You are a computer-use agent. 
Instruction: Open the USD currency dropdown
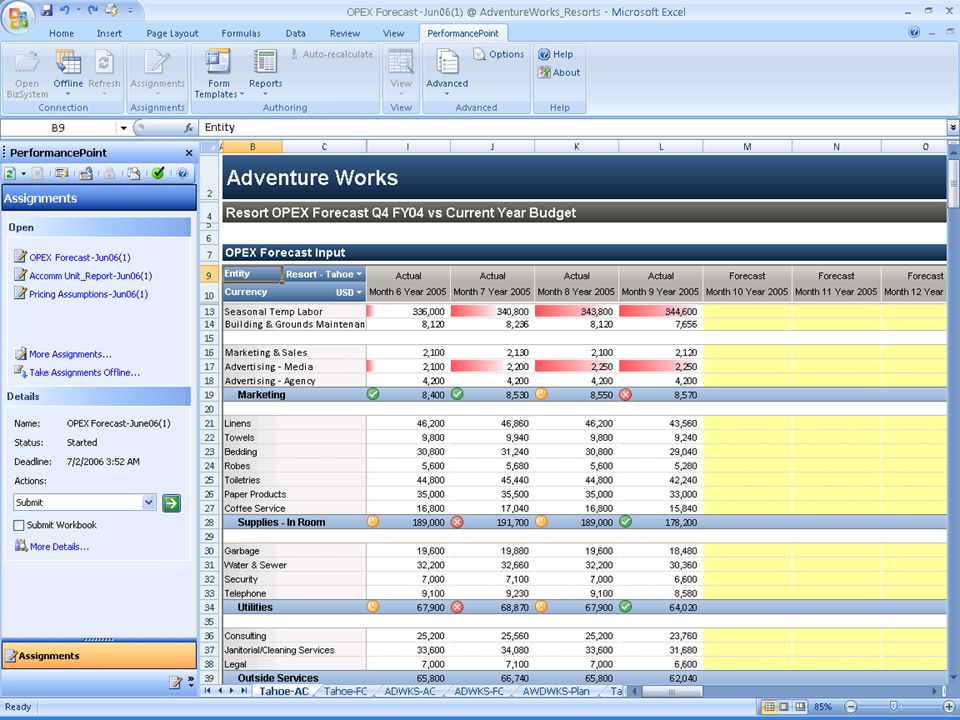[358, 293]
